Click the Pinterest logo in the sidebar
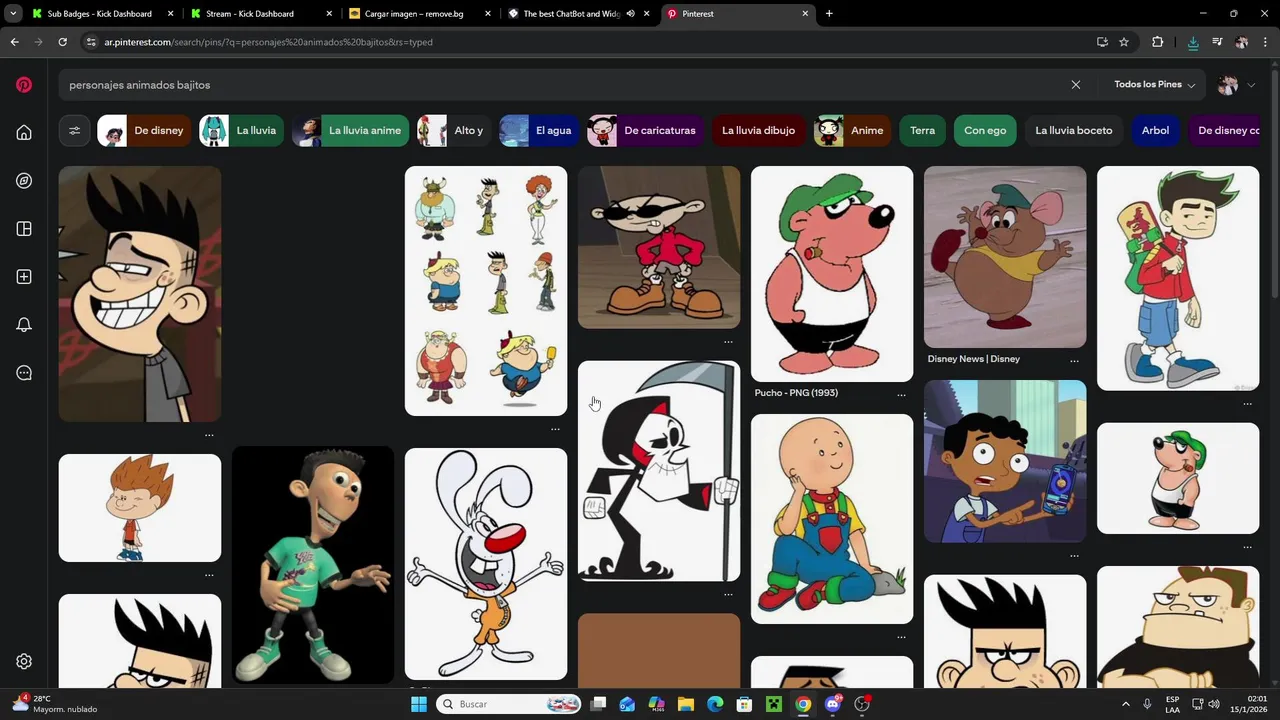The image size is (1280, 720). (24, 85)
